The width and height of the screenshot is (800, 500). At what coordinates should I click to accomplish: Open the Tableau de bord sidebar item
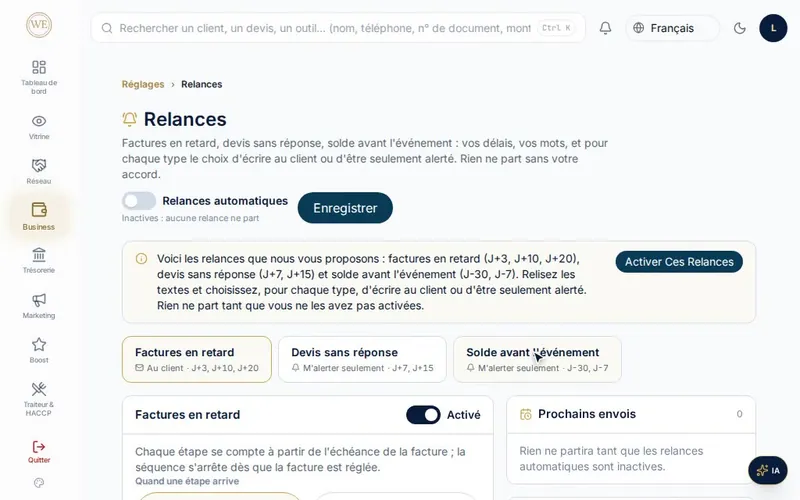[39, 77]
